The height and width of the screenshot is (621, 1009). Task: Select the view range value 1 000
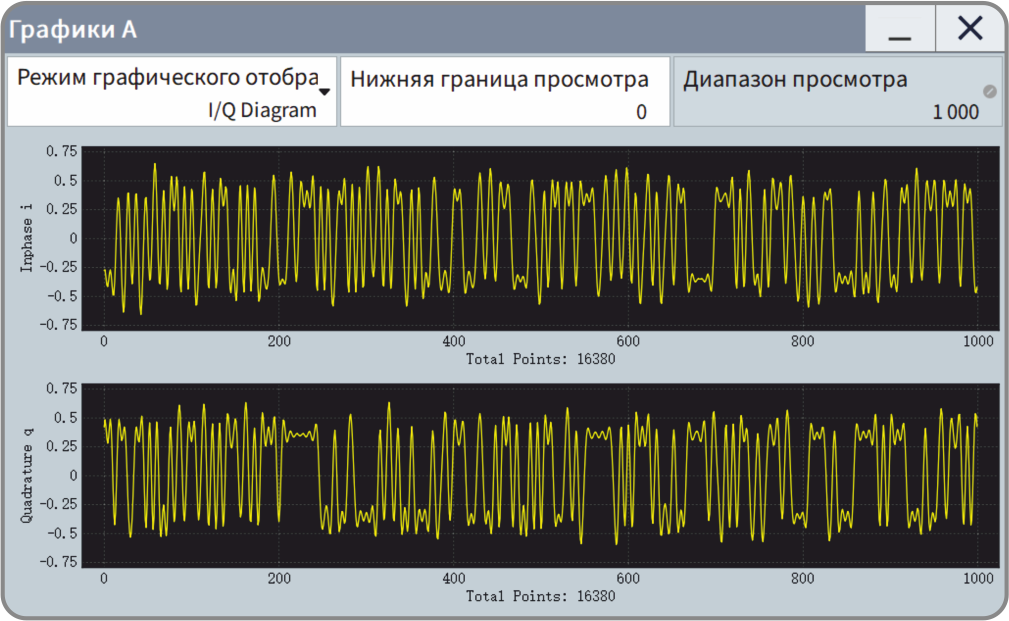coord(956,112)
